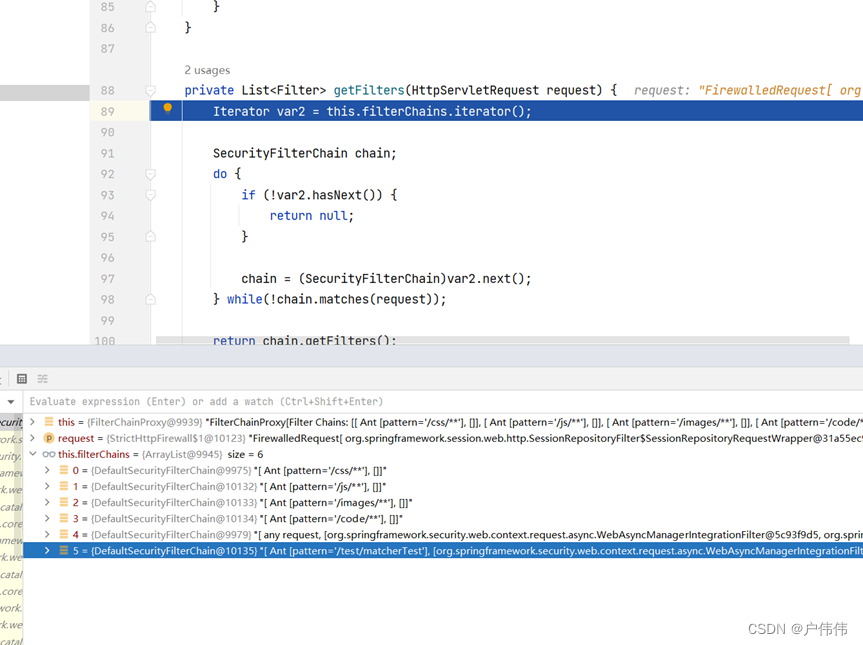Click the fold end marker at line 95

tap(150, 237)
